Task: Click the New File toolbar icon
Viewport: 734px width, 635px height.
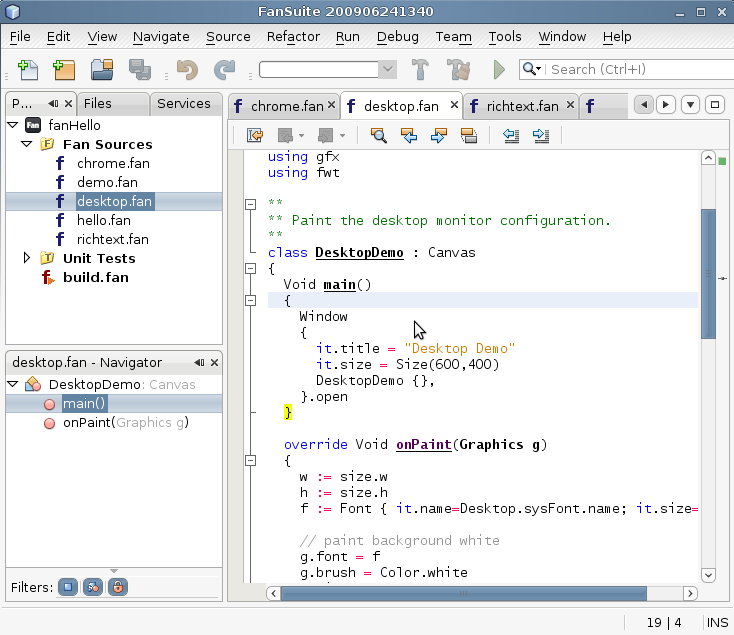Action: [x=28, y=70]
